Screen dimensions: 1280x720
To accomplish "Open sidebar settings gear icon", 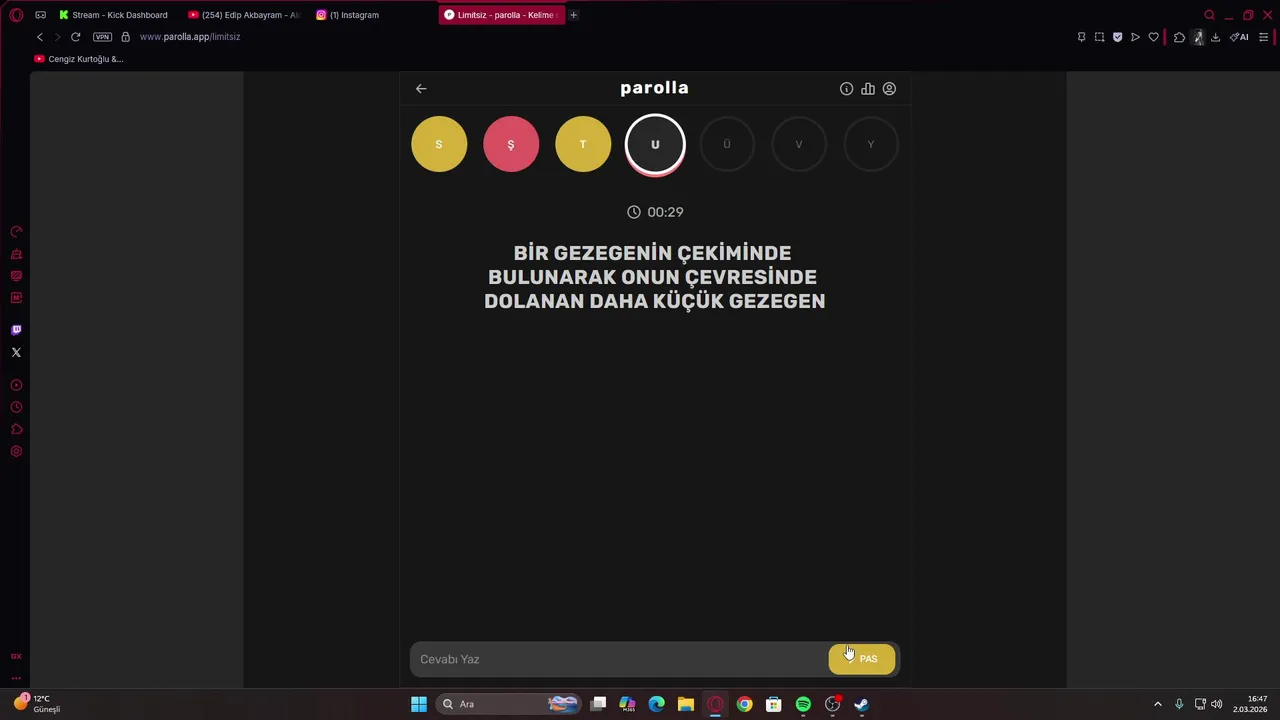I will point(16,451).
